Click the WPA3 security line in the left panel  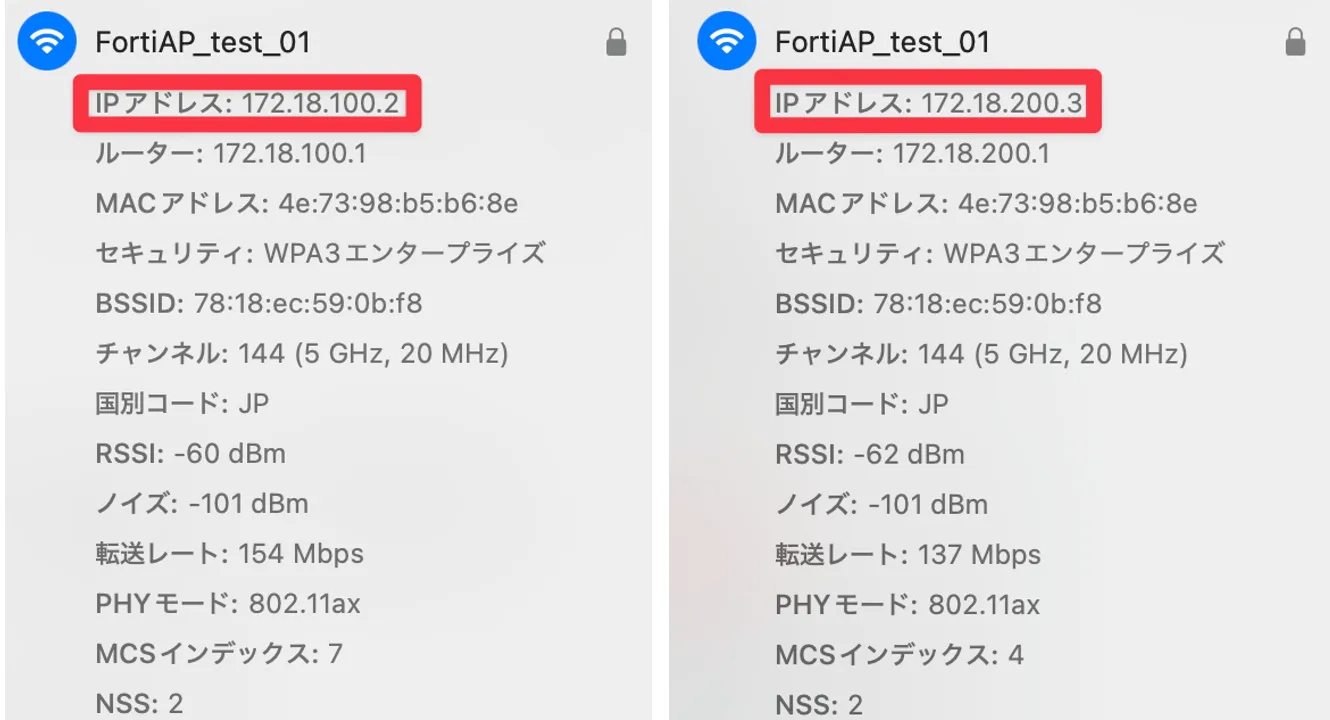pyautogui.click(x=320, y=254)
